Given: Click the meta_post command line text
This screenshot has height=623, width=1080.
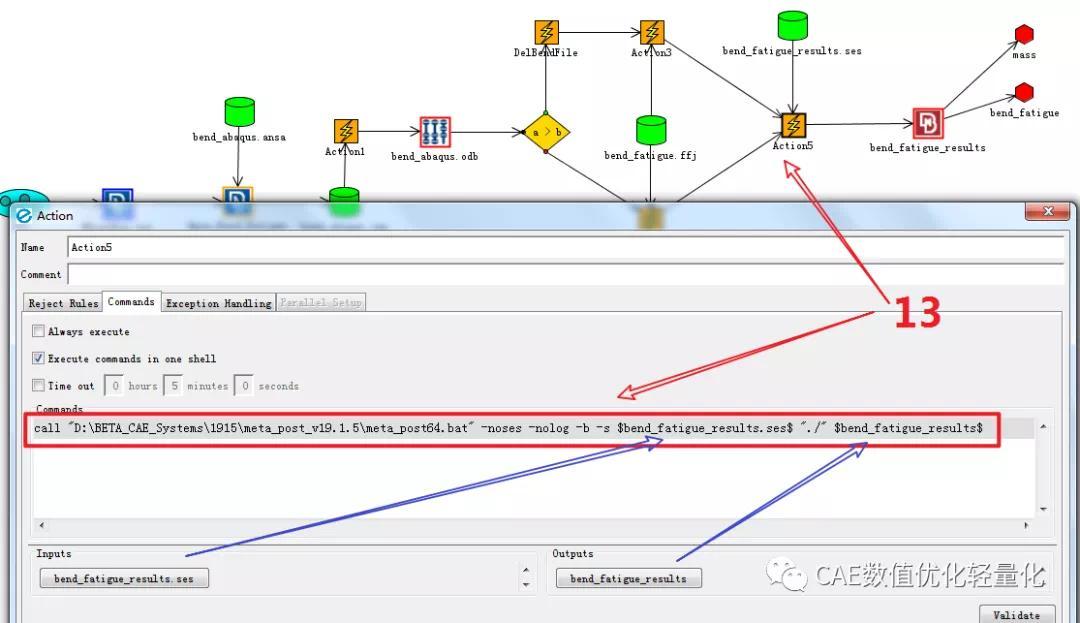Looking at the screenshot, I should [508, 428].
